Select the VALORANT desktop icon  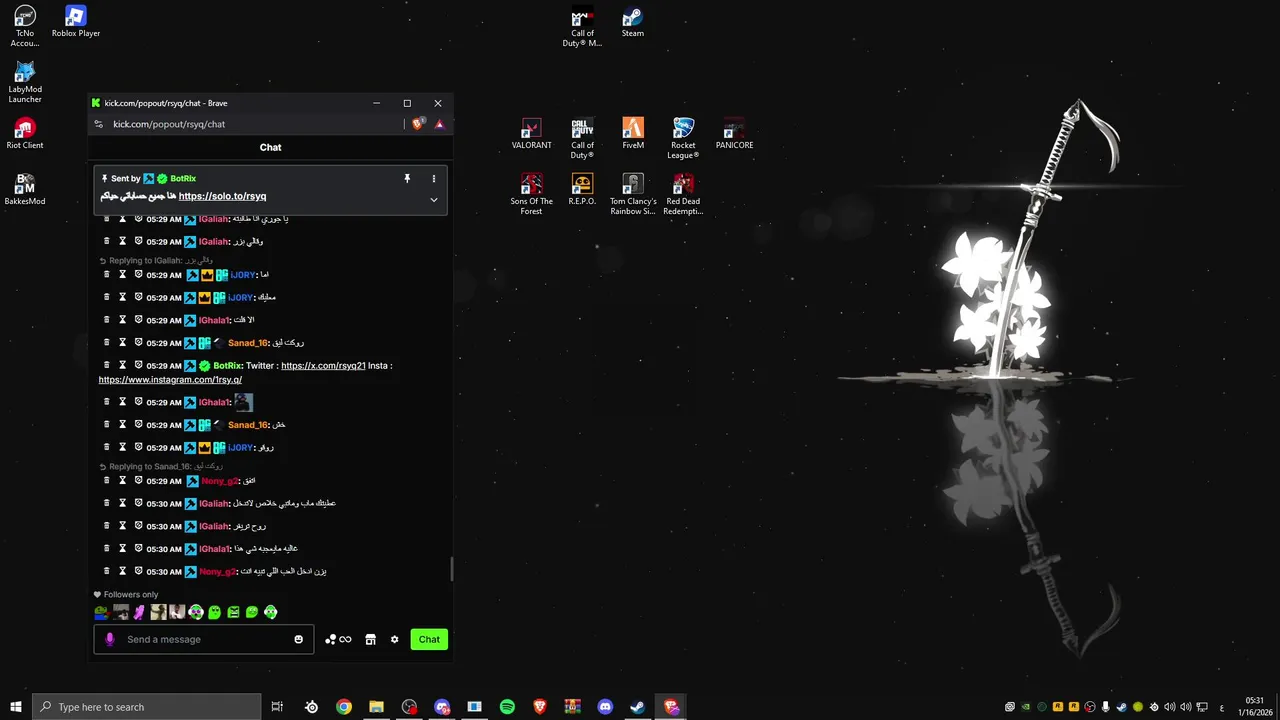tap(532, 134)
